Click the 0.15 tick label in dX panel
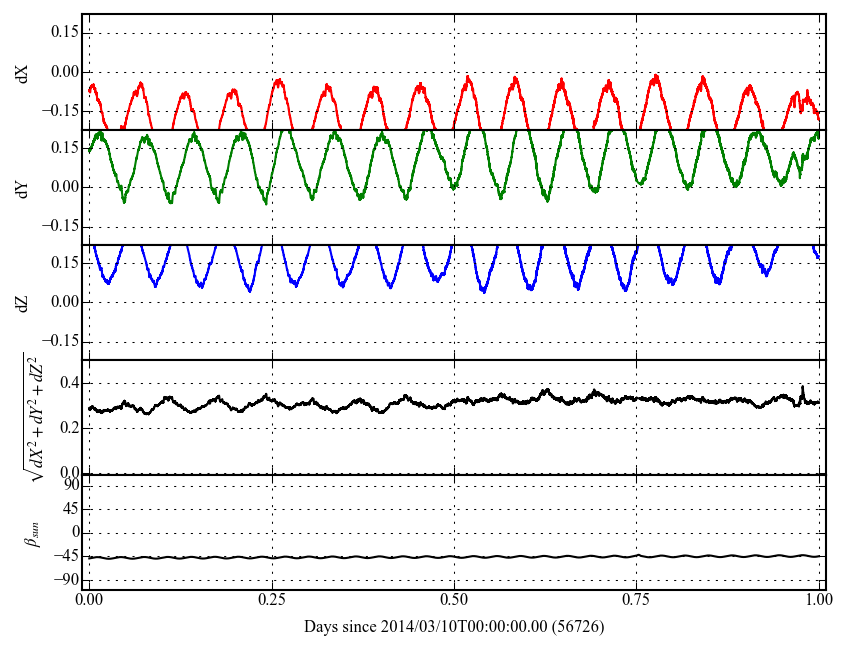Screen dimensions: 848x650 60,33
